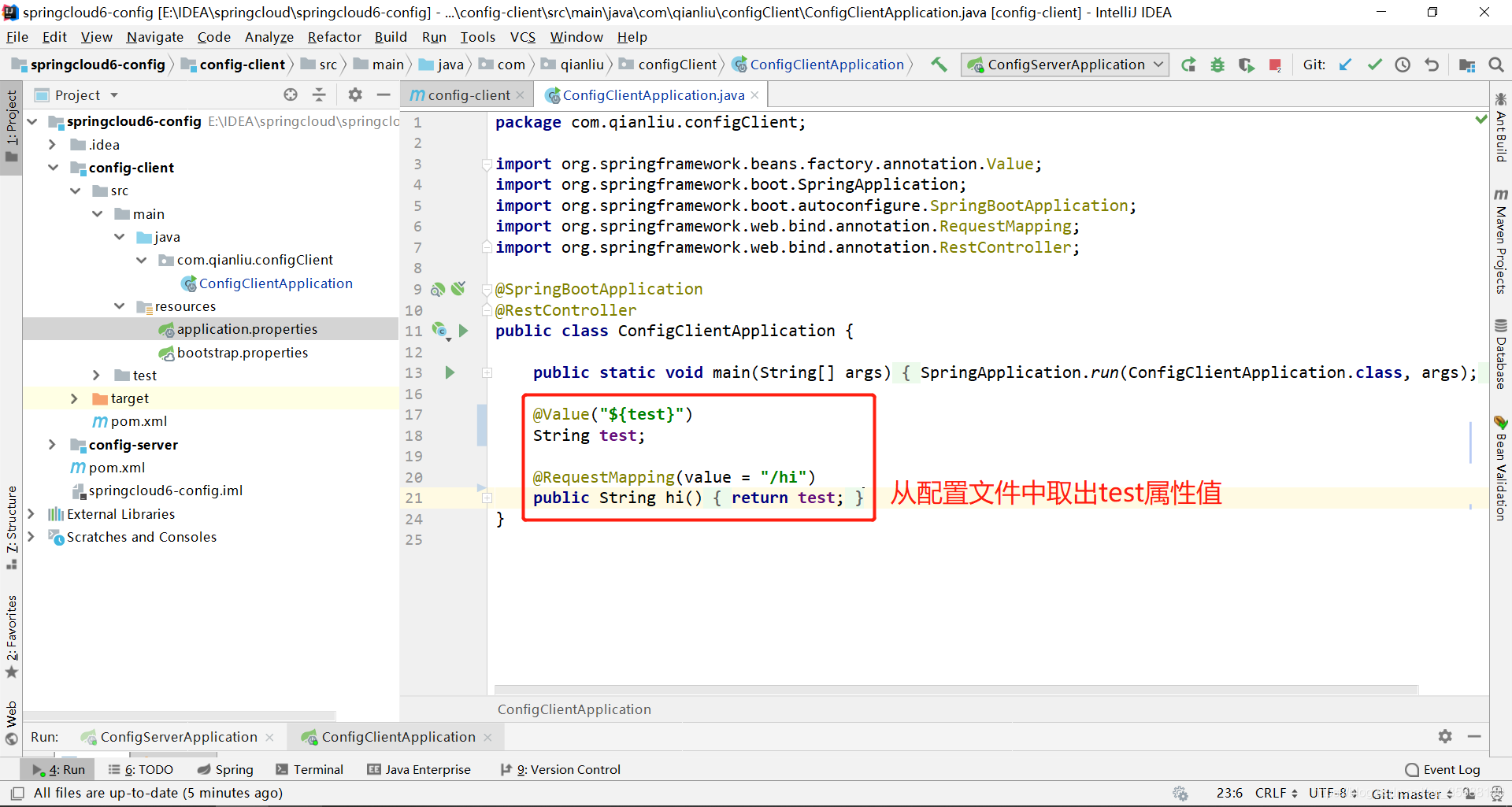Open Maven Projects side panel
Screen dimensions: 1512x807
[1501, 241]
